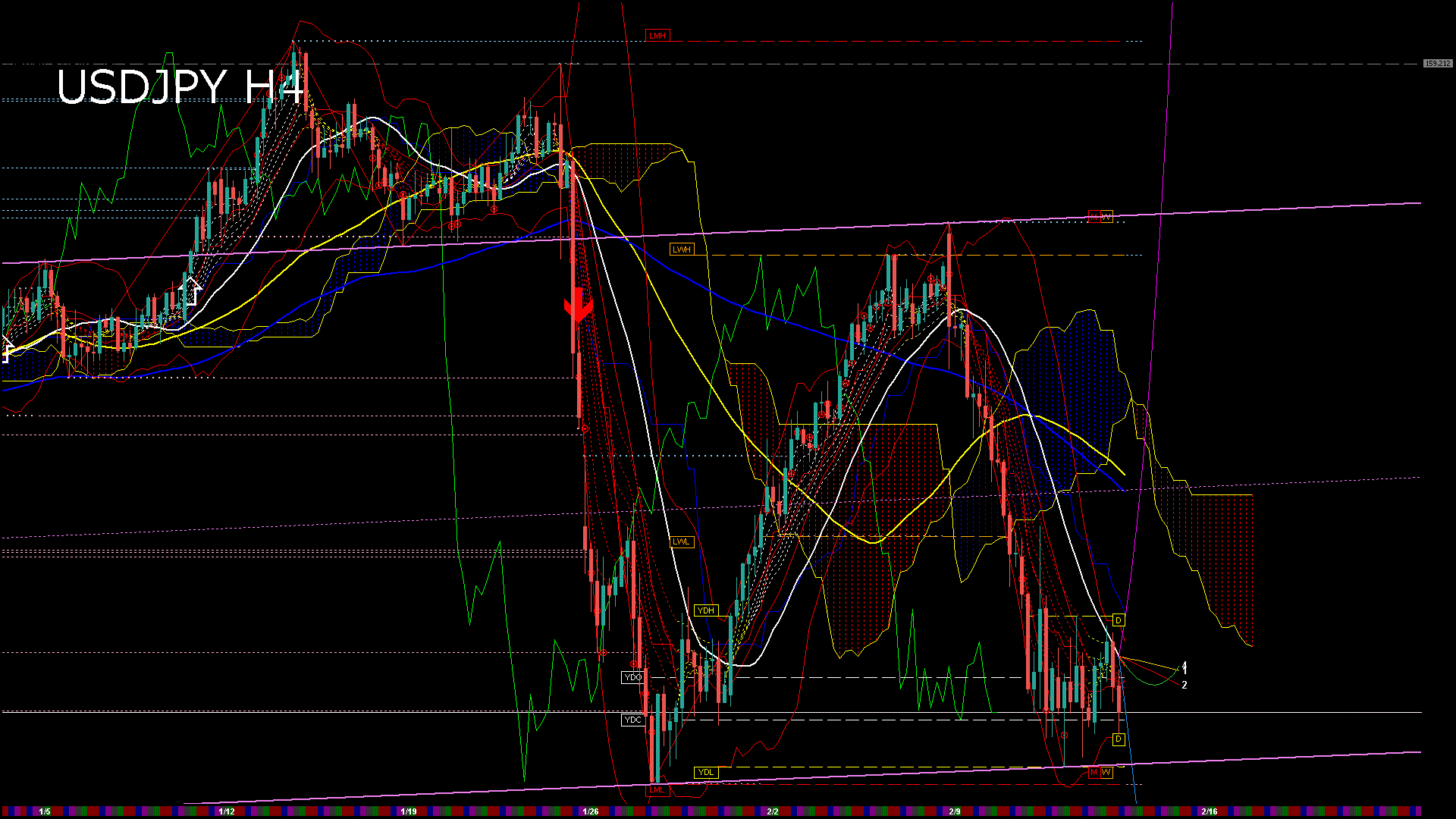Select the red LML label at bottom
The height and width of the screenshot is (819, 1456).
(657, 789)
